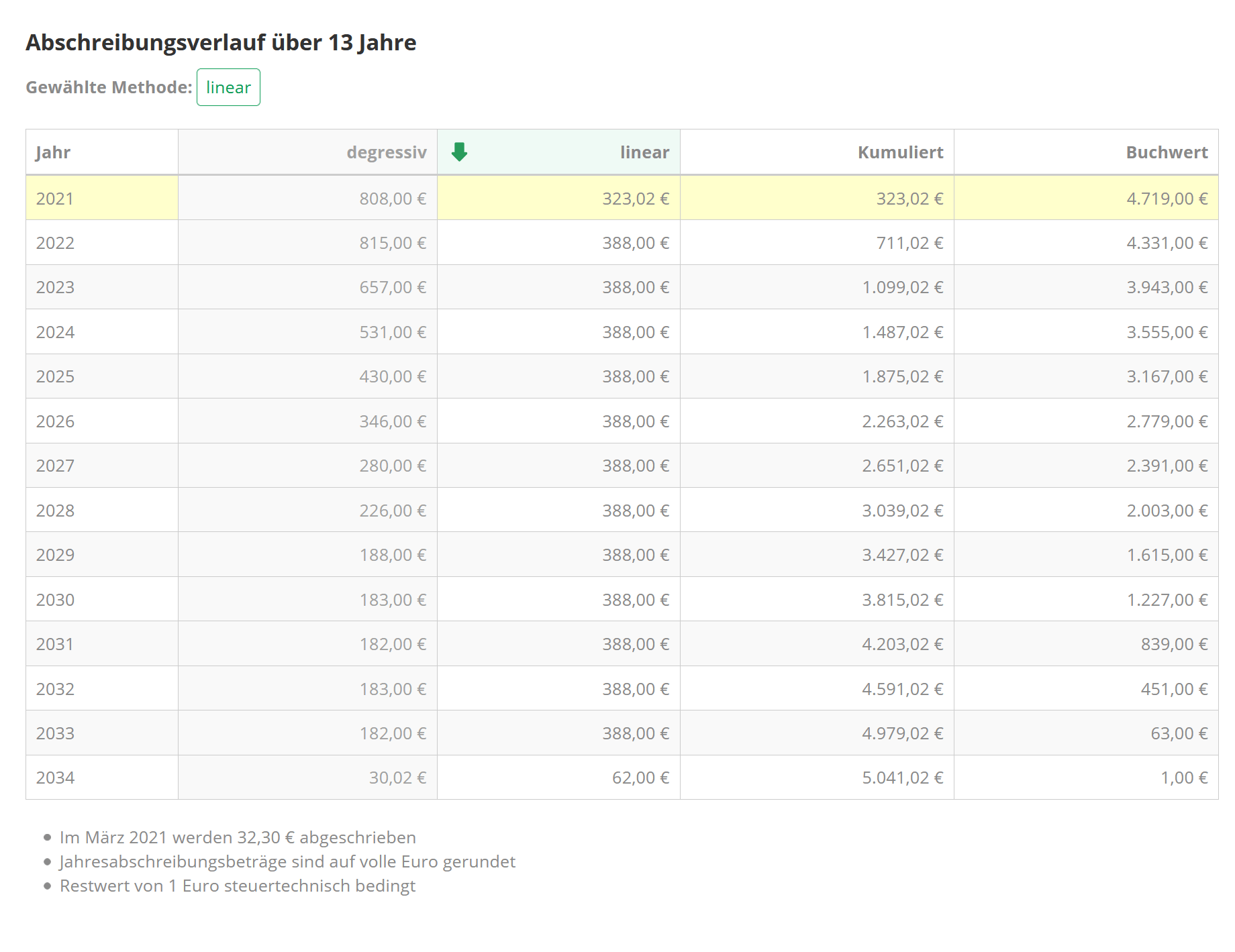The height and width of the screenshot is (952, 1235).
Task: Click final book value 1,00 €
Action: coord(1183,778)
